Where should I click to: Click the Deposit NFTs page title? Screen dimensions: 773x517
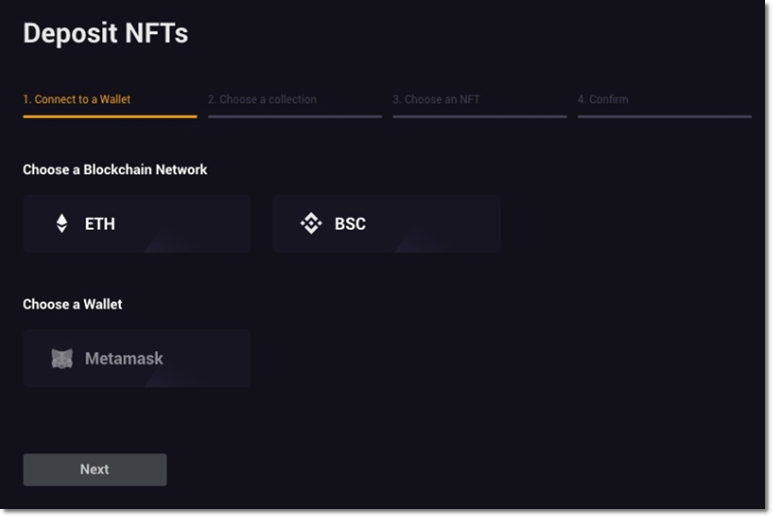click(x=105, y=34)
